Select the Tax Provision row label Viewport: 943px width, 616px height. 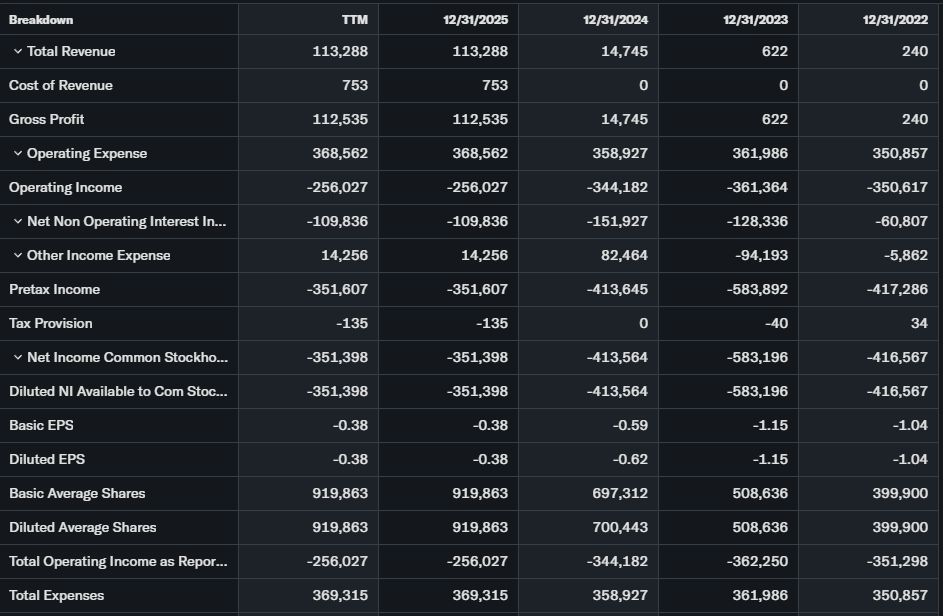[51, 323]
